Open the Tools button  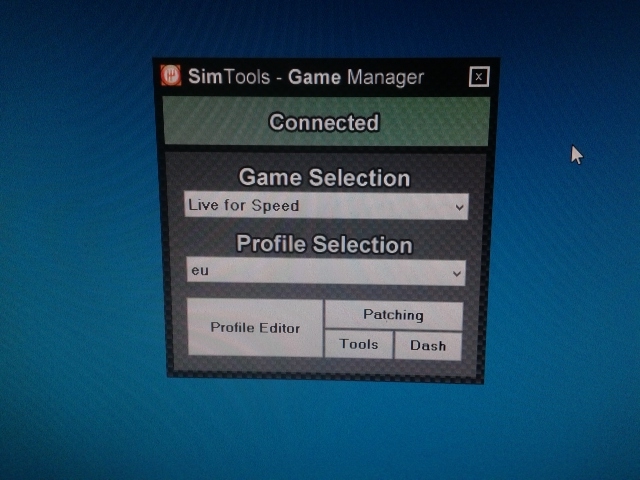coord(359,344)
